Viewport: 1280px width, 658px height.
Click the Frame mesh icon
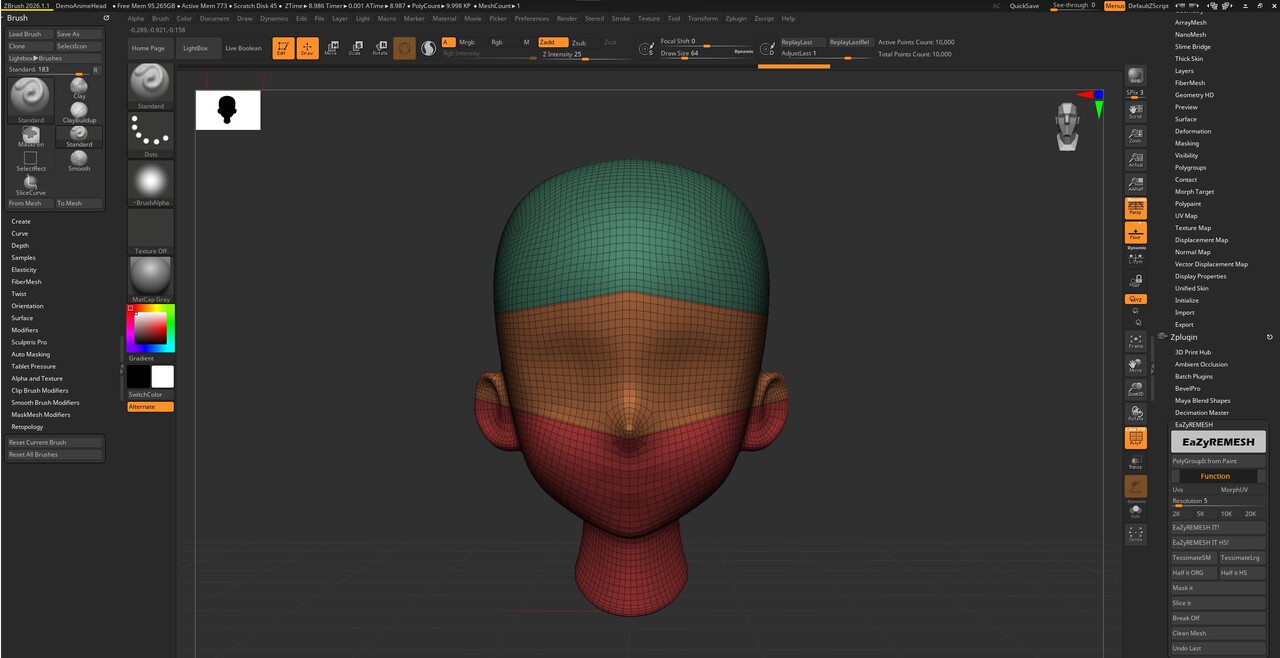1135,342
